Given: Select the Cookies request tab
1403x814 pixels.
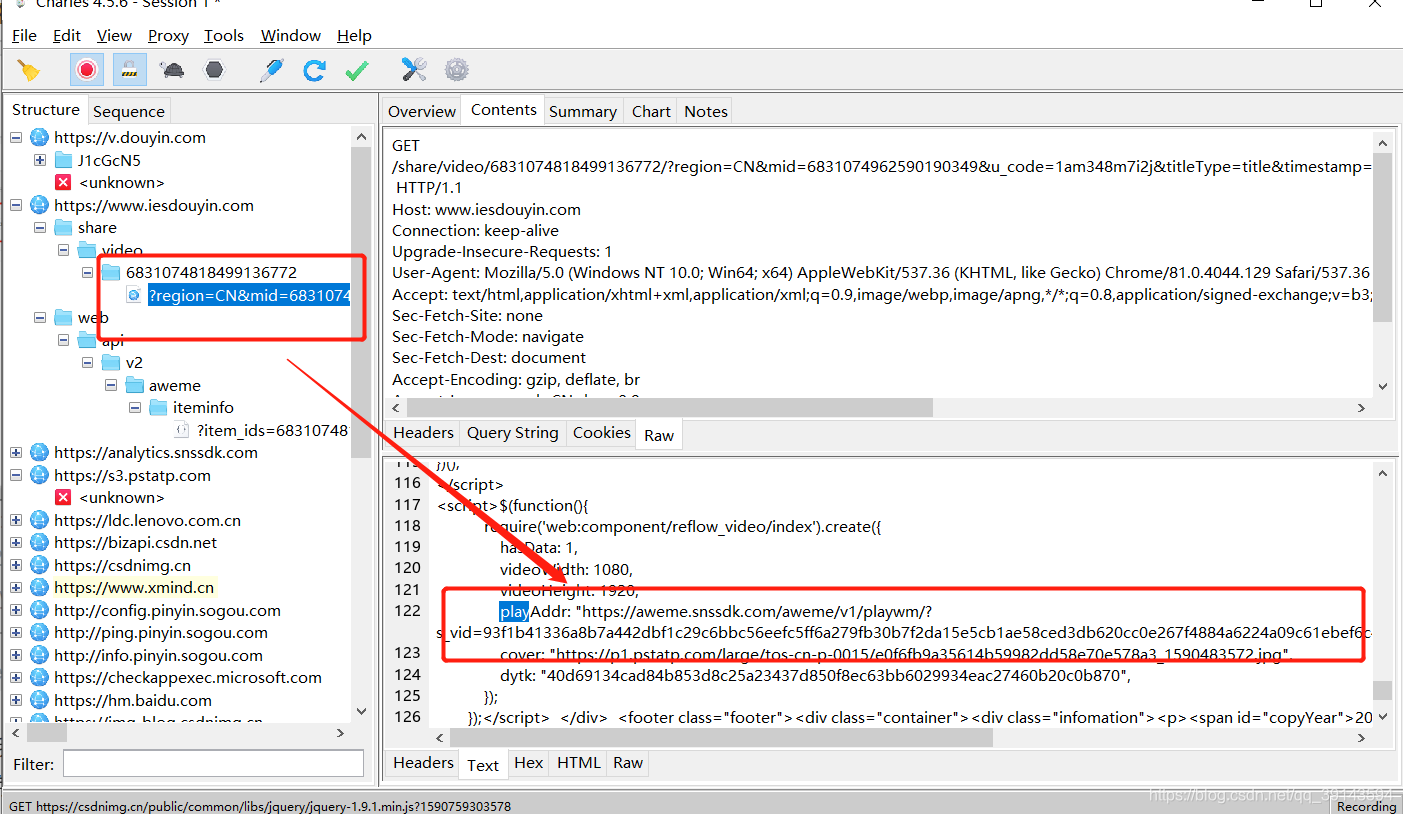Looking at the screenshot, I should [602, 433].
